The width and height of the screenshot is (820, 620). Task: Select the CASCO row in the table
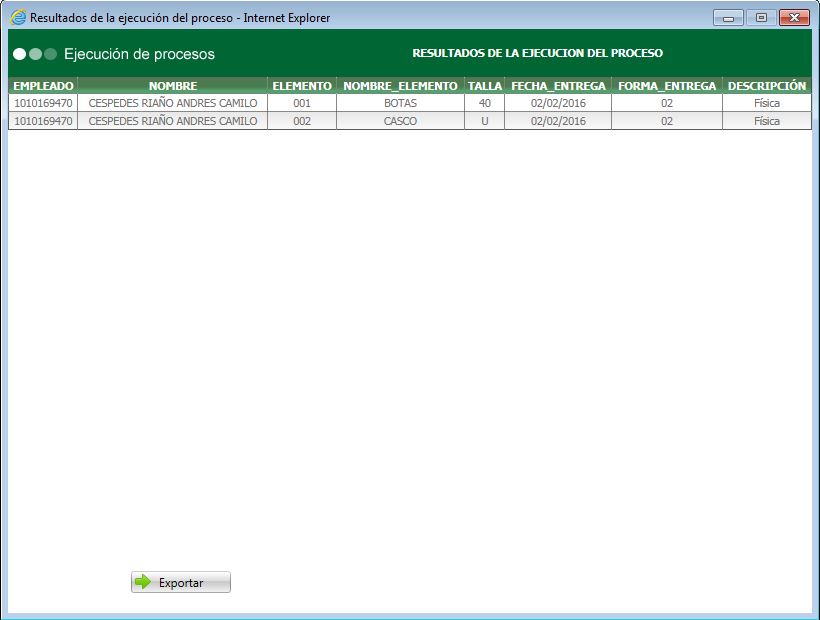[401, 120]
